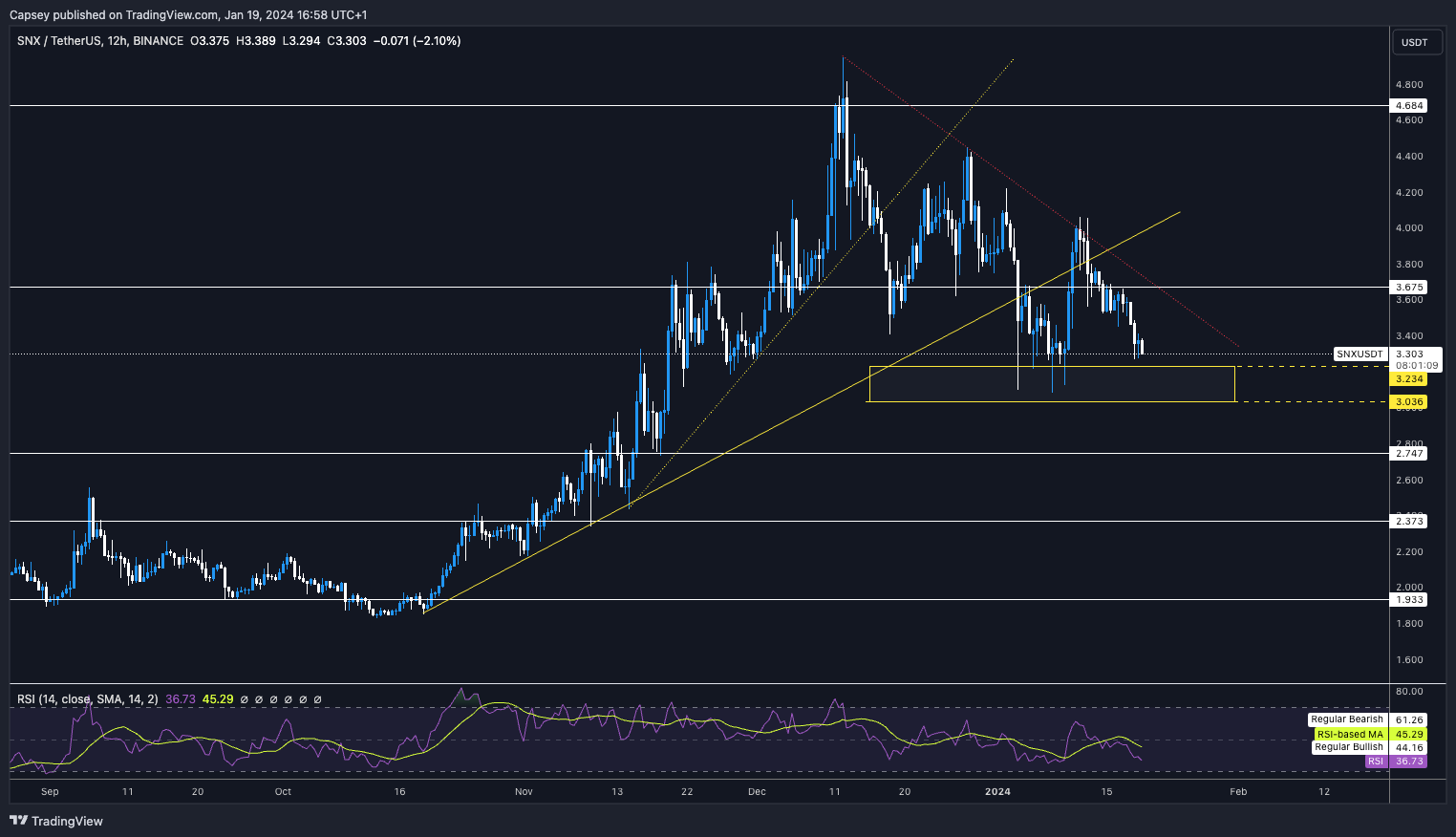Click the current price 3.303 on the price axis
The height and width of the screenshot is (837, 1456).
coord(1410,354)
